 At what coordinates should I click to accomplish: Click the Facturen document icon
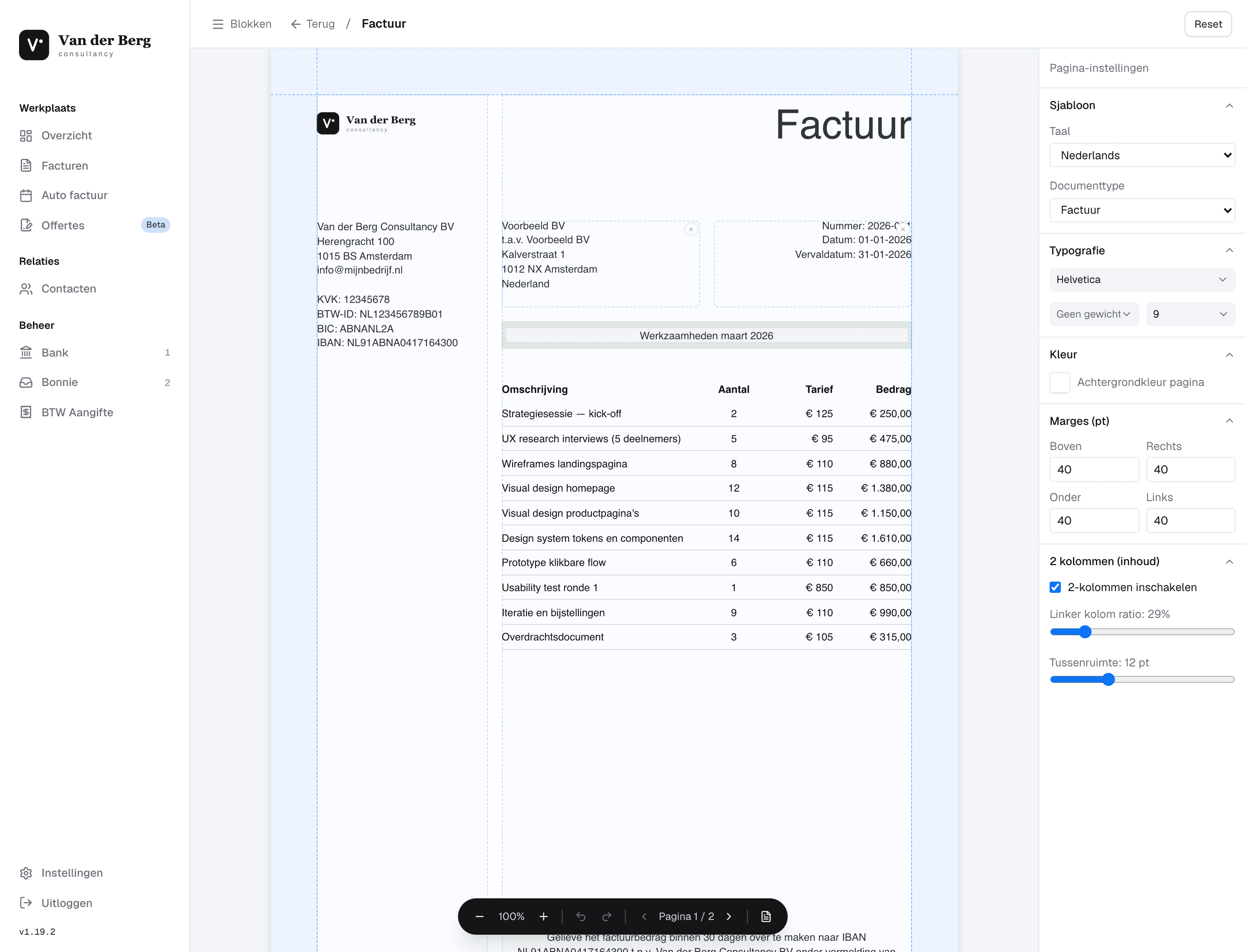[26, 165]
